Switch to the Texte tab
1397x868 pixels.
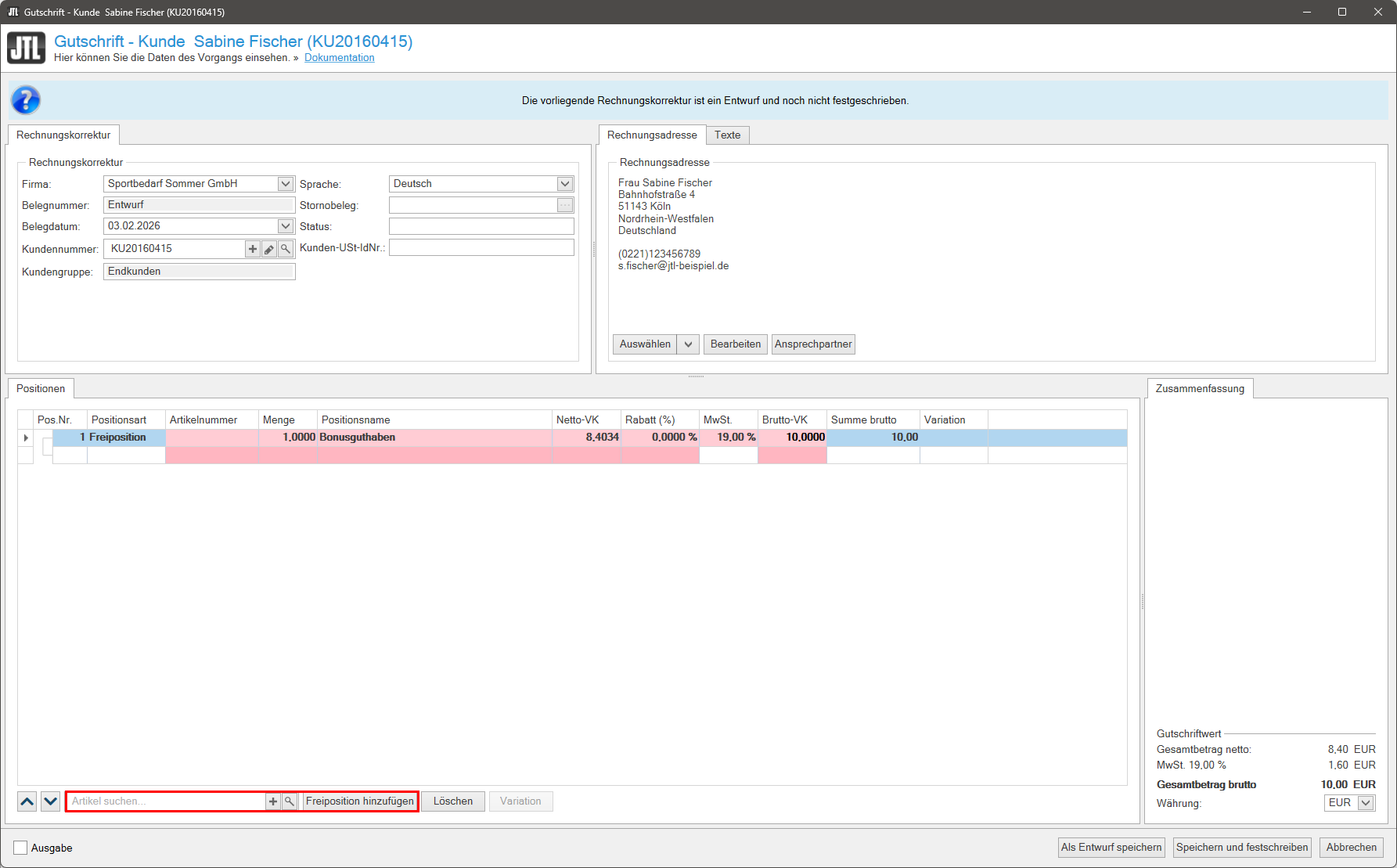(727, 135)
